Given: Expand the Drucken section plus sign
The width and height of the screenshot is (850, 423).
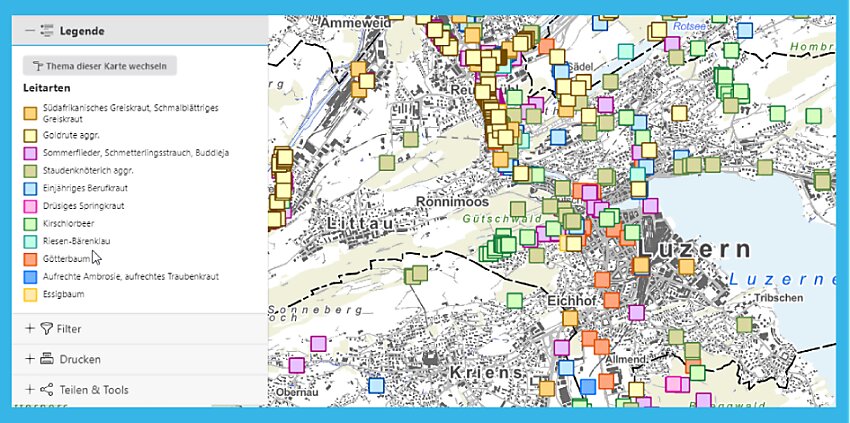Looking at the screenshot, I should (x=30, y=359).
